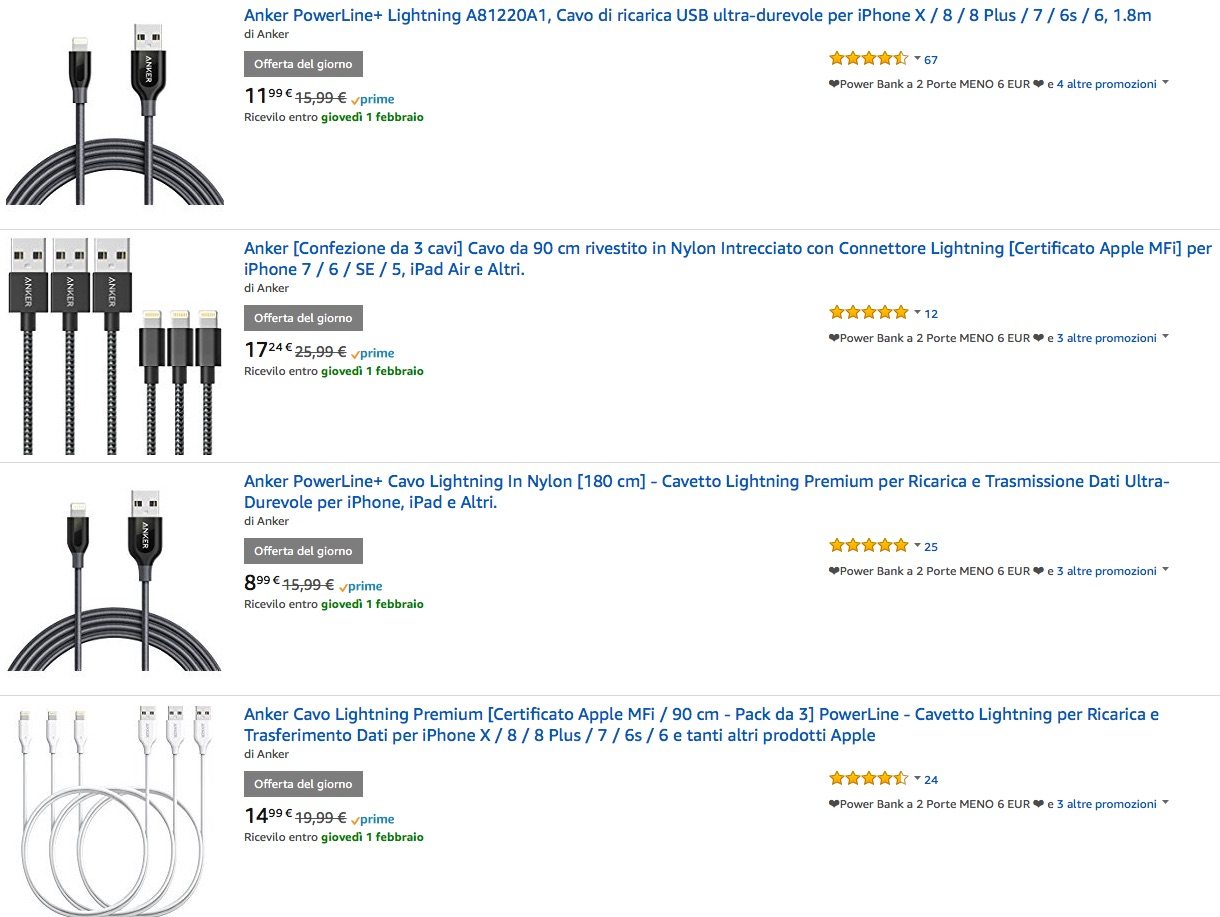Click the three braided cables product image
The height and width of the screenshot is (917, 1220).
(115, 346)
